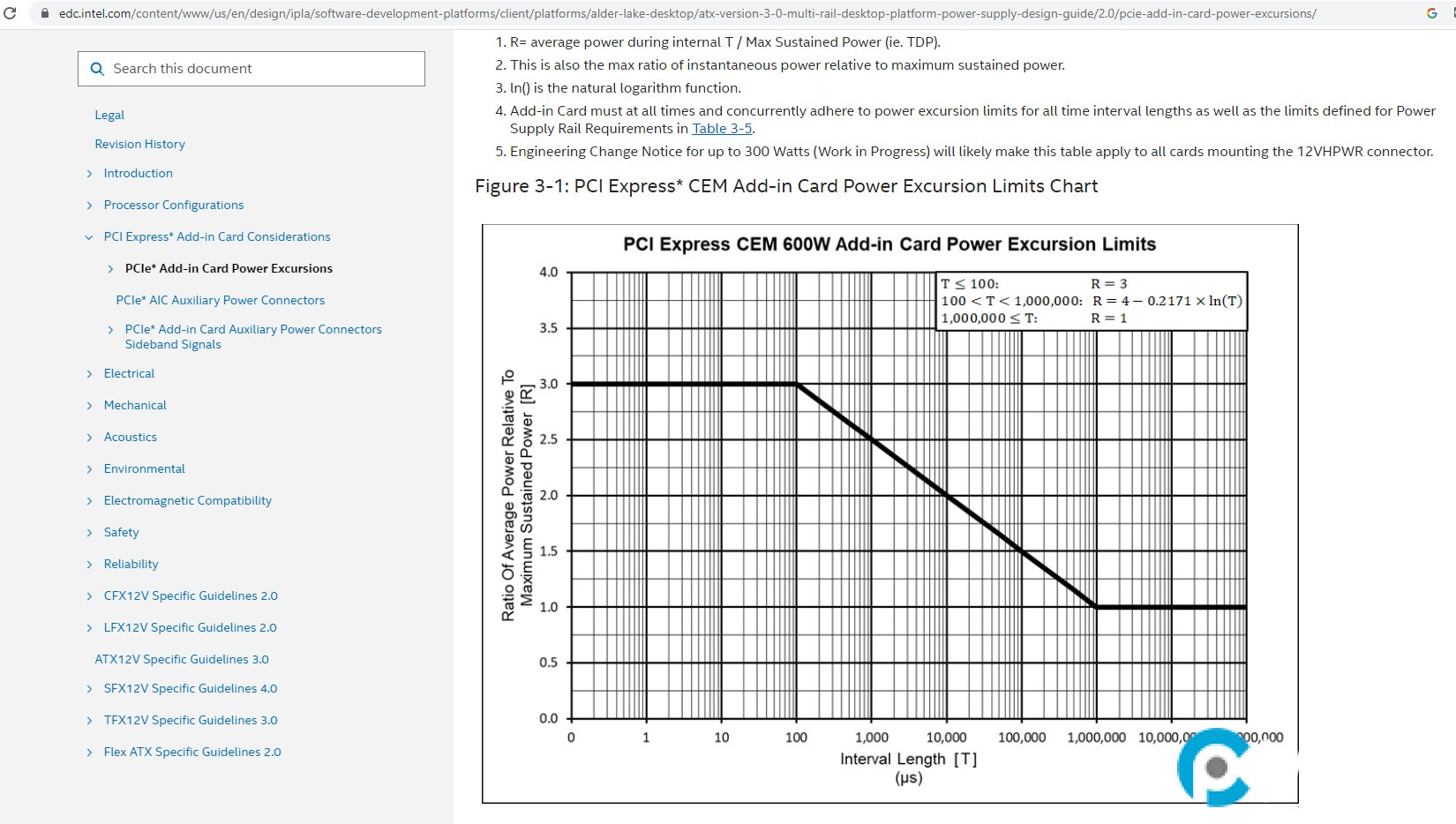Click the URL in the address bar
This screenshot has height=824, width=1456.
[687, 13]
